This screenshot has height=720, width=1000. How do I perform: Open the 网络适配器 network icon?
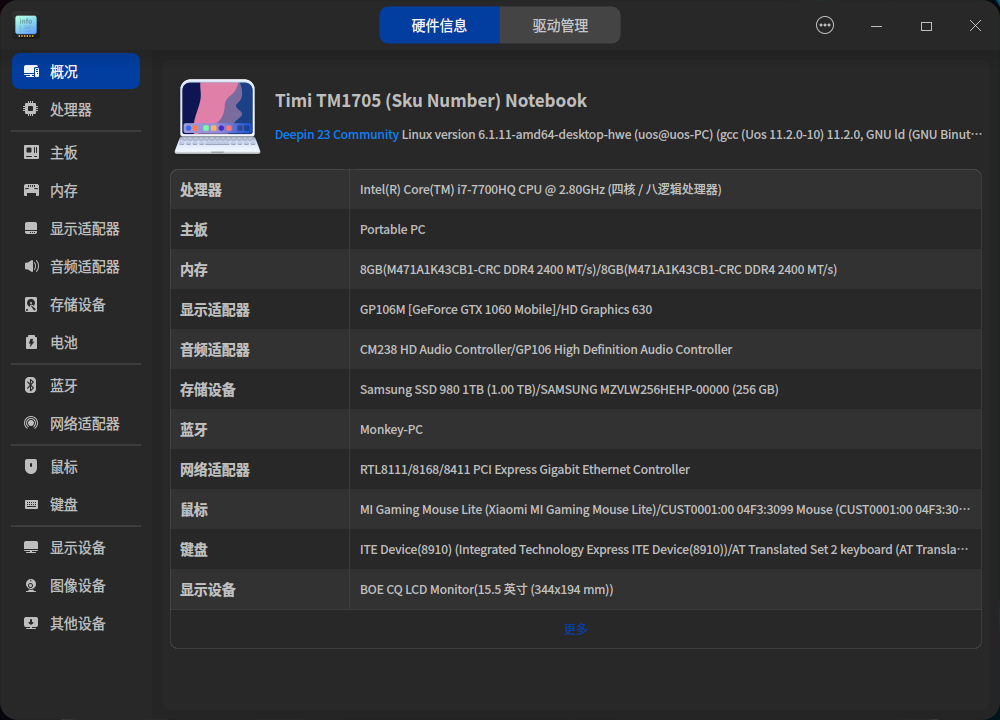coord(31,423)
